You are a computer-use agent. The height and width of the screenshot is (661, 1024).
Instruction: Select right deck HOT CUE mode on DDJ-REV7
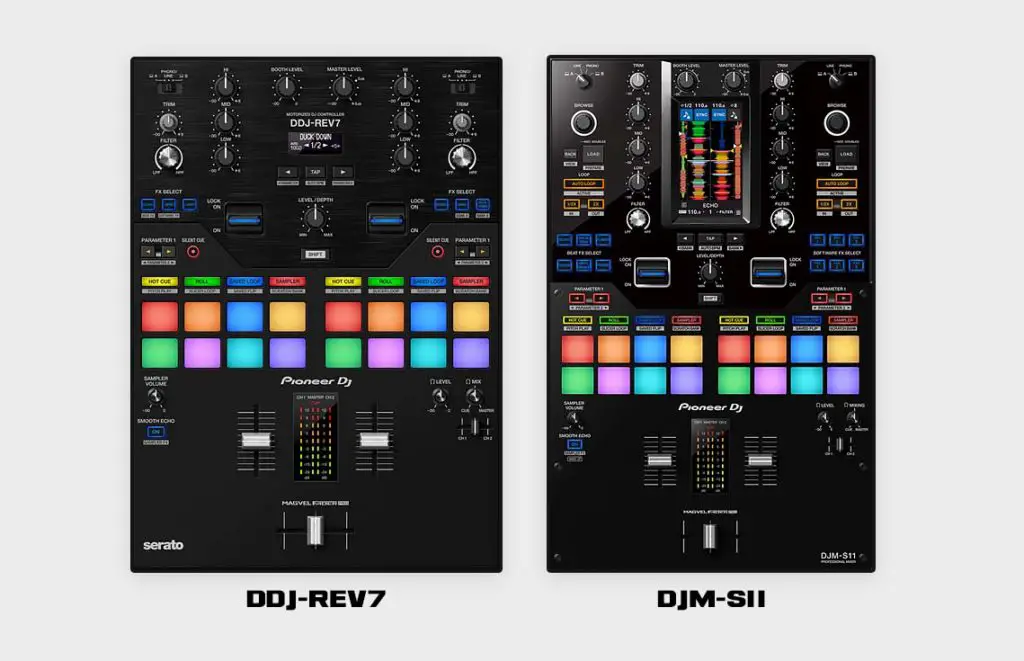[x=343, y=282]
